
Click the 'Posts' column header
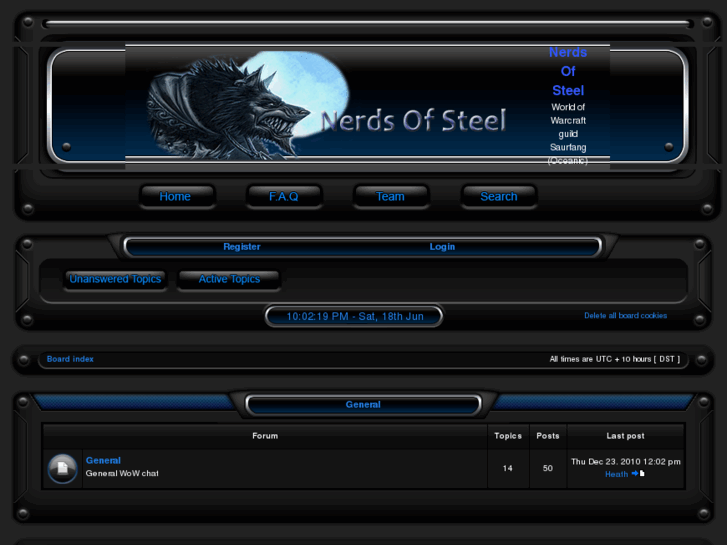coord(548,436)
